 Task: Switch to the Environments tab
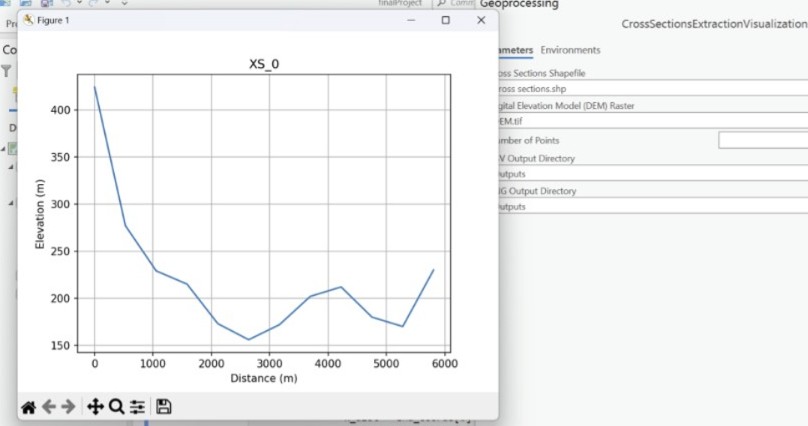(570, 50)
